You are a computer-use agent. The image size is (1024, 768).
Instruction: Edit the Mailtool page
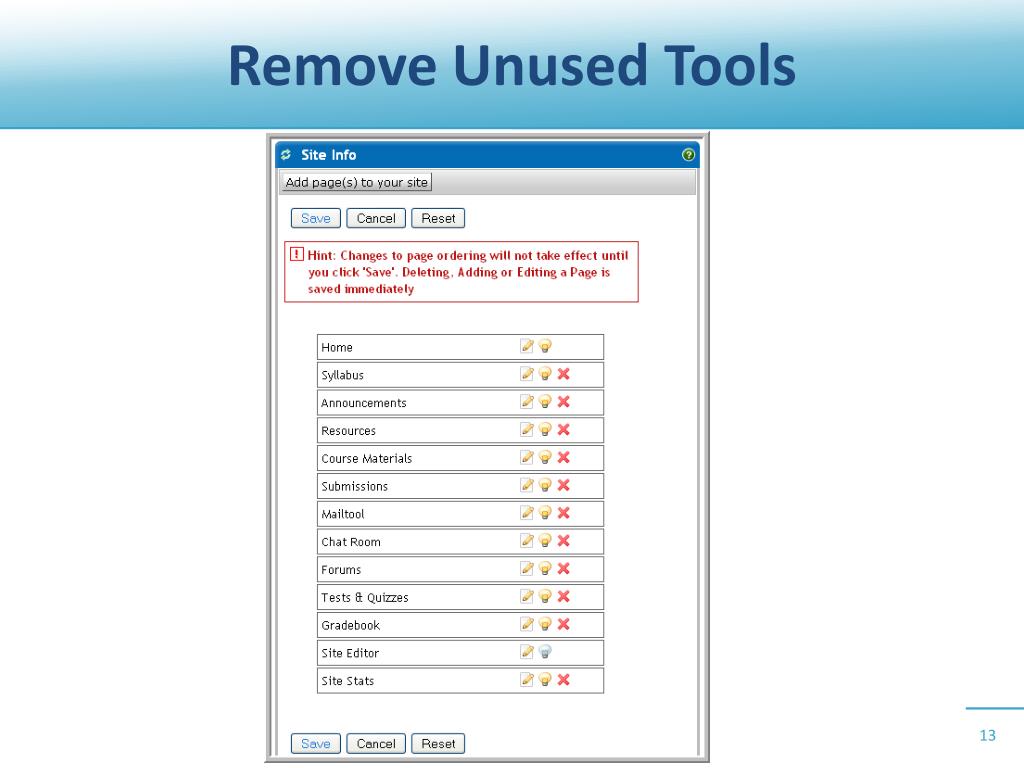[527, 513]
